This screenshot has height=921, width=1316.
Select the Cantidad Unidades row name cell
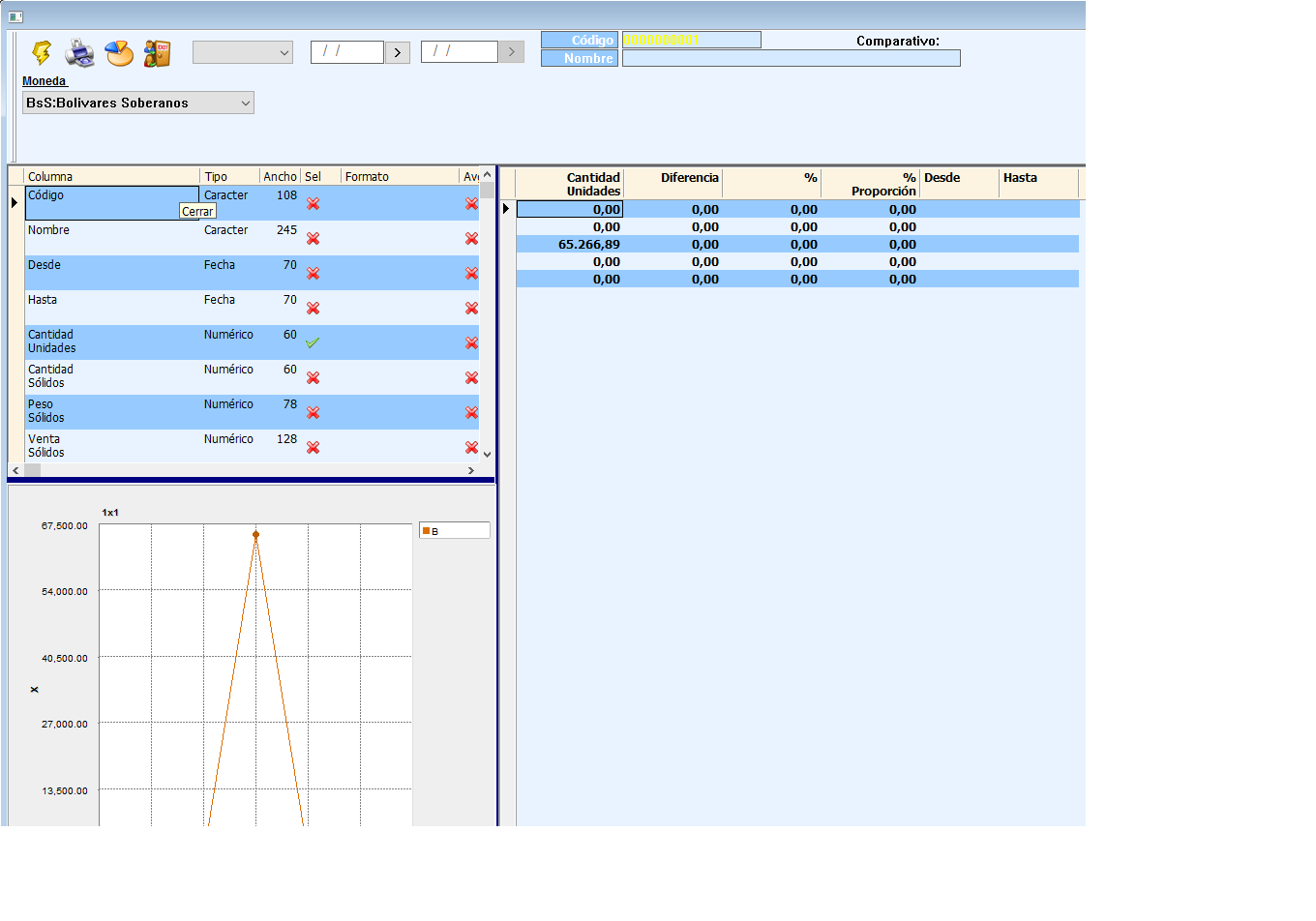(x=112, y=342)
